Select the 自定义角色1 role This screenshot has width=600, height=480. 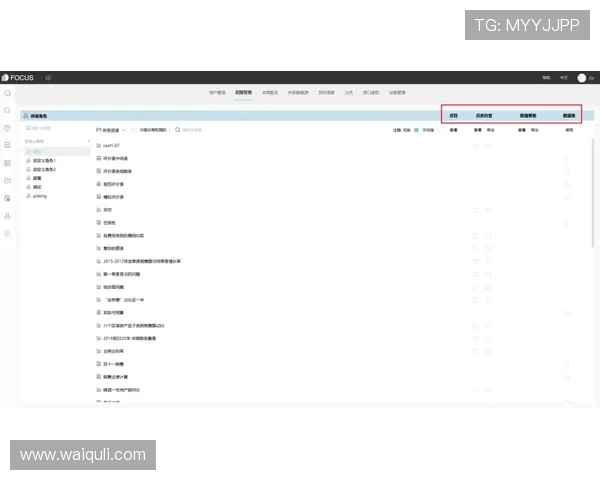tap(44, 160)
